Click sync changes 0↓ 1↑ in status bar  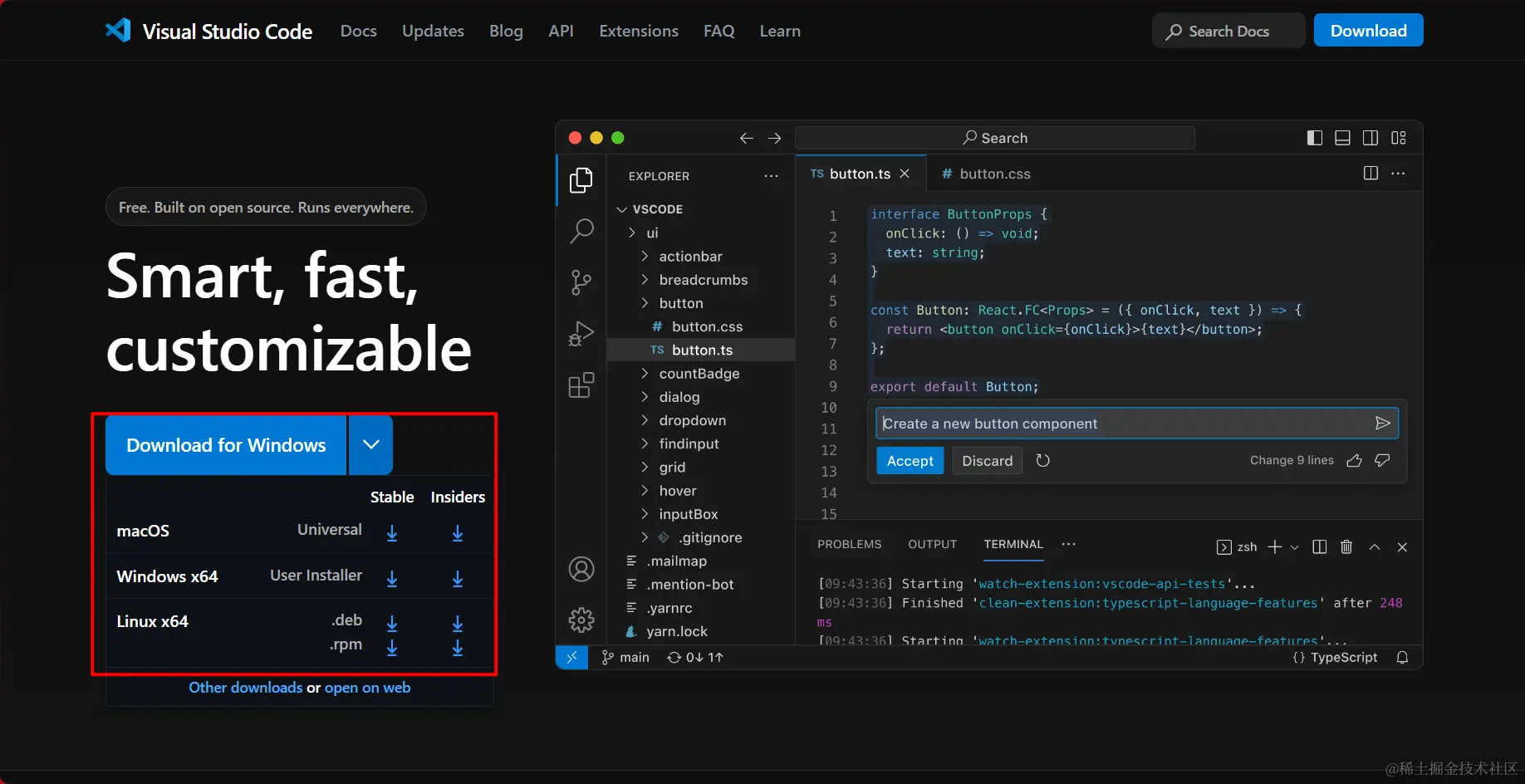[695, 657]
